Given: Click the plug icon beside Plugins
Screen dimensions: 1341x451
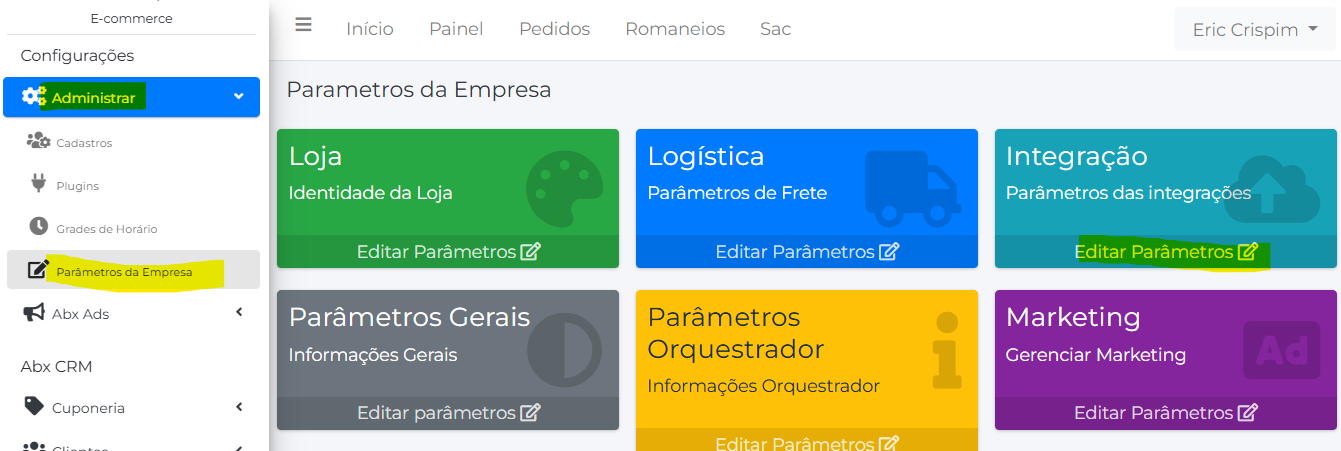Looking at the screenshot, I should (39, 184).
